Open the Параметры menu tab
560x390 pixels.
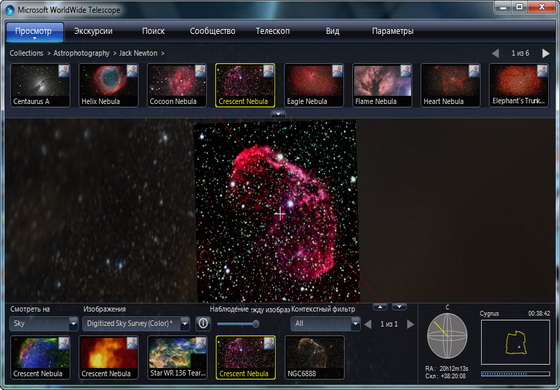coord(392,31)
